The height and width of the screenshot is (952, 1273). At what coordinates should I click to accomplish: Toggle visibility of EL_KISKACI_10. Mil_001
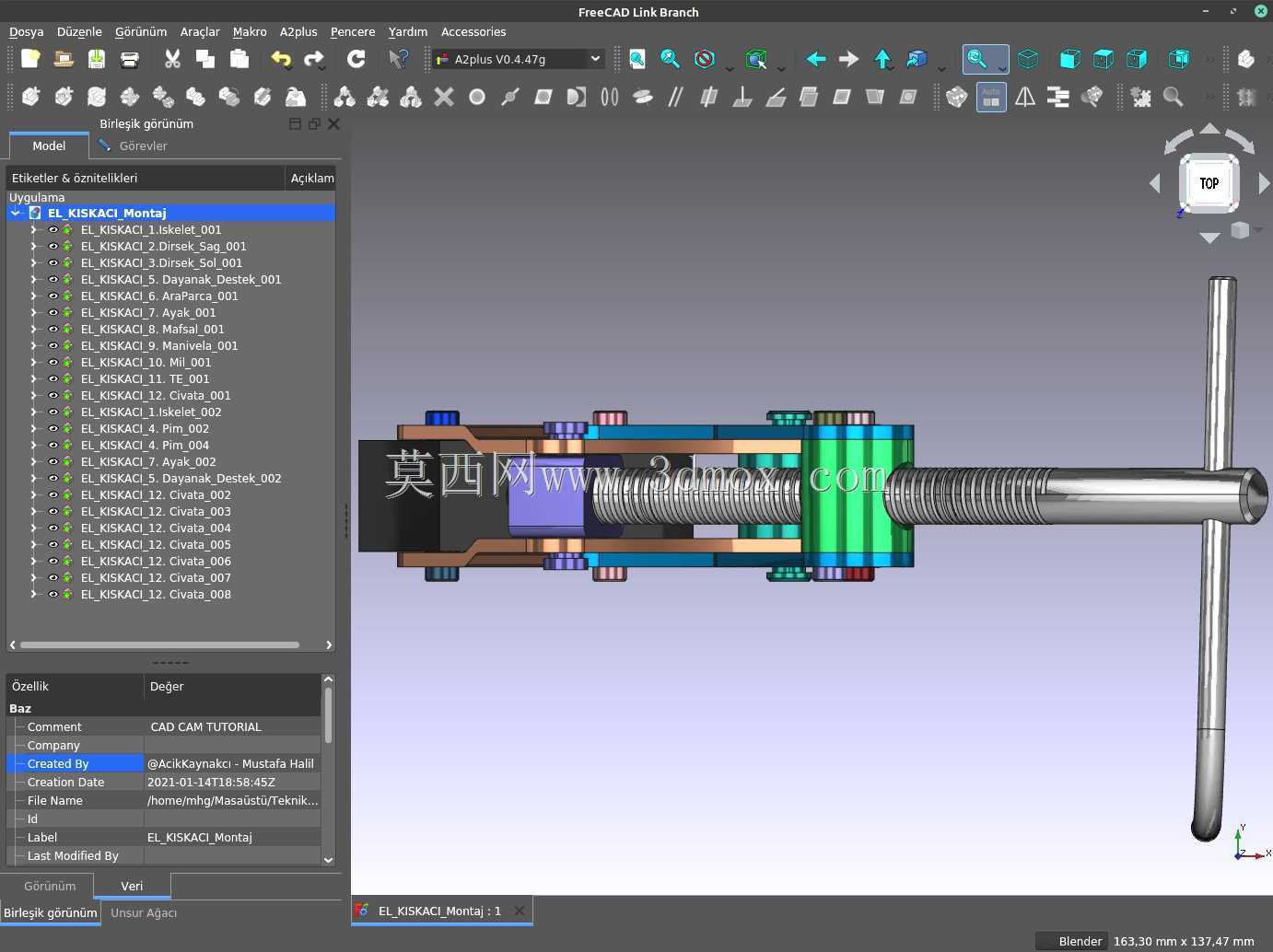click(53, 363)
